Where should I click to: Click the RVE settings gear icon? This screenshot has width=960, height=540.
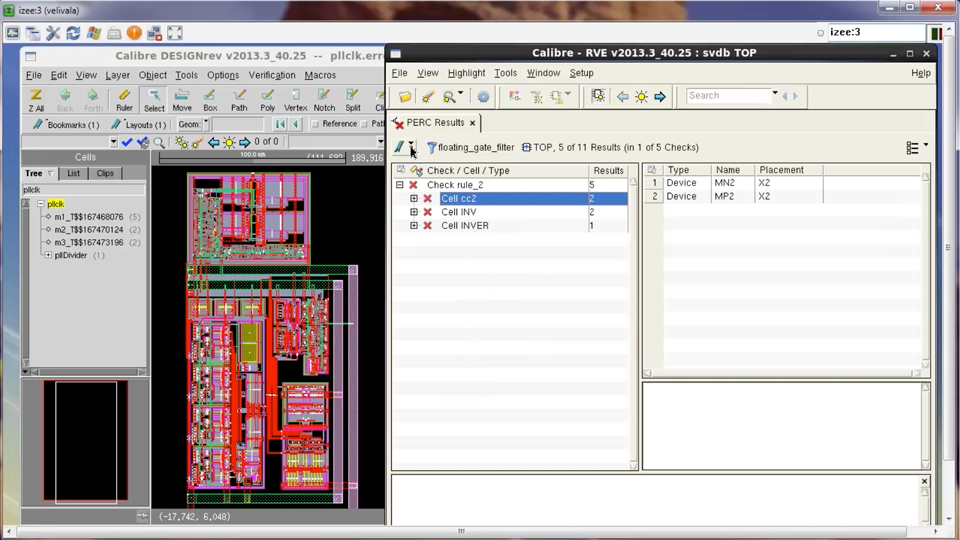[x=483, y=96]
